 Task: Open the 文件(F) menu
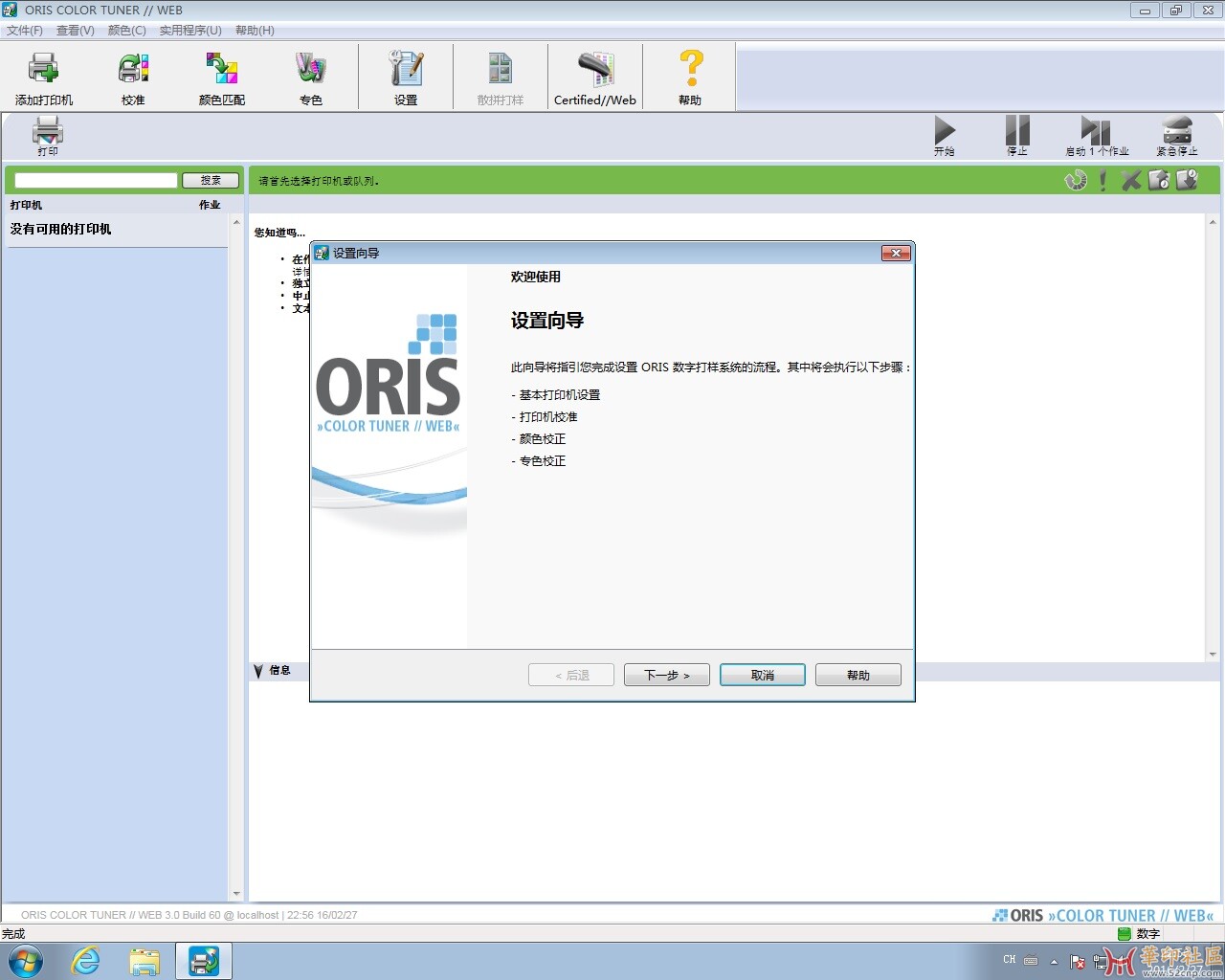(25, 31)
